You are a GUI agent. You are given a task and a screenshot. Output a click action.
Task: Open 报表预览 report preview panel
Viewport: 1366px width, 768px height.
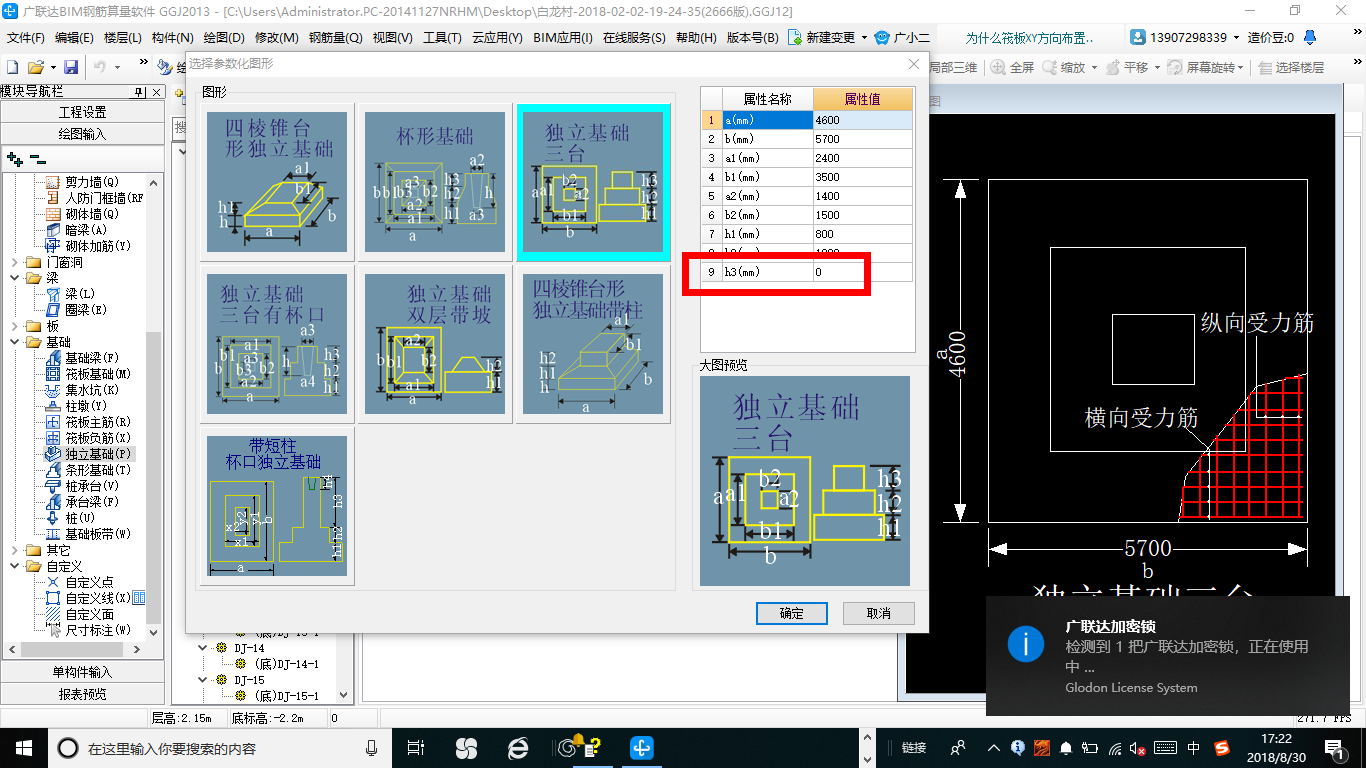pyautogui.click(x=82, y=694)
